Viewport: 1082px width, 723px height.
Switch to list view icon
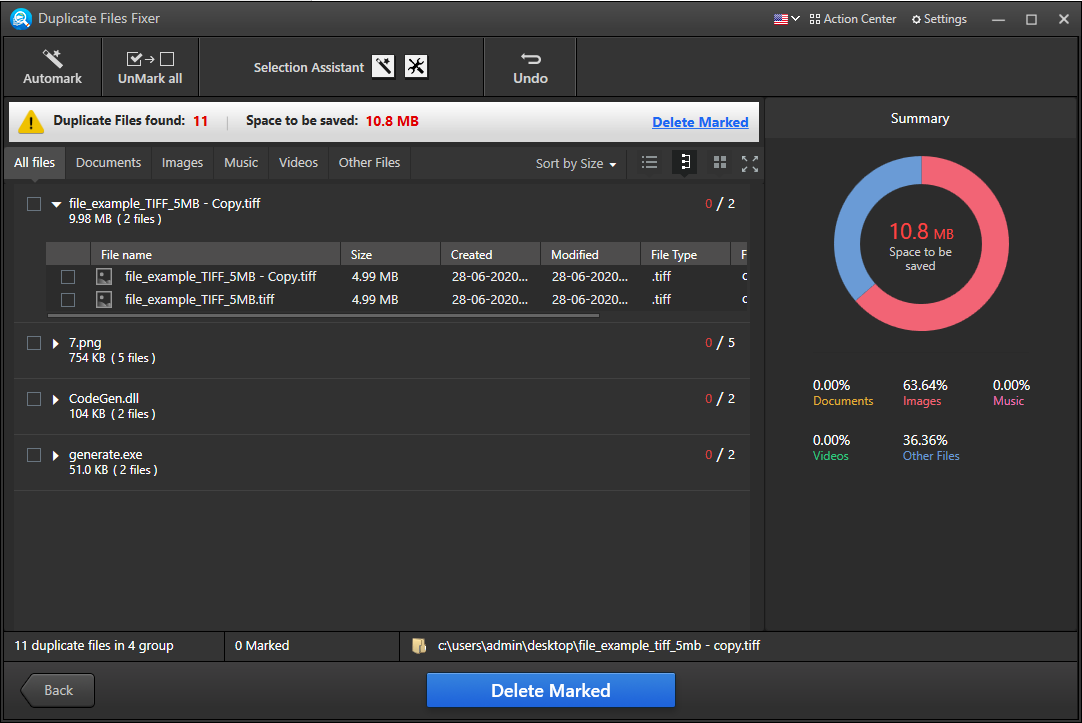pos(649,163)
